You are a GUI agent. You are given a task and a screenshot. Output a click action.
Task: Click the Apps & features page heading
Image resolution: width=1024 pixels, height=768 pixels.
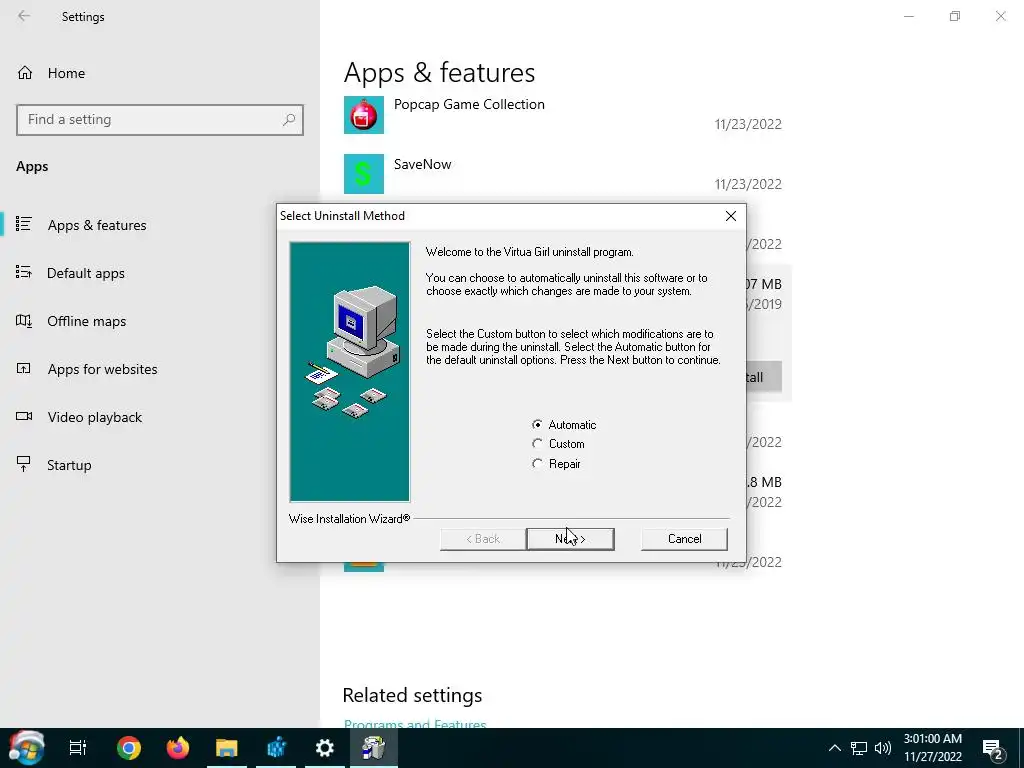(439, 72)
